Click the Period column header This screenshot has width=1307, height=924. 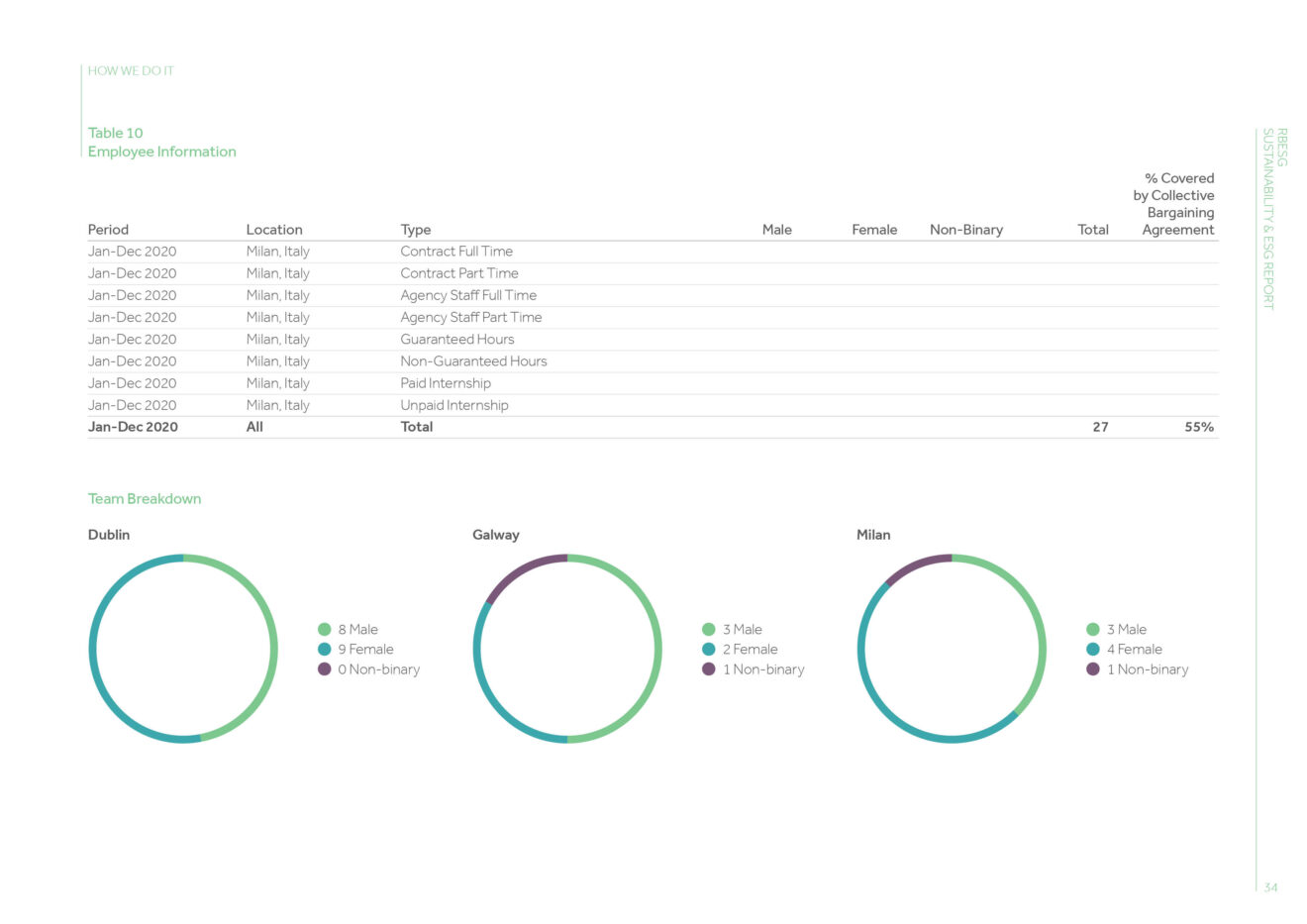108,229
